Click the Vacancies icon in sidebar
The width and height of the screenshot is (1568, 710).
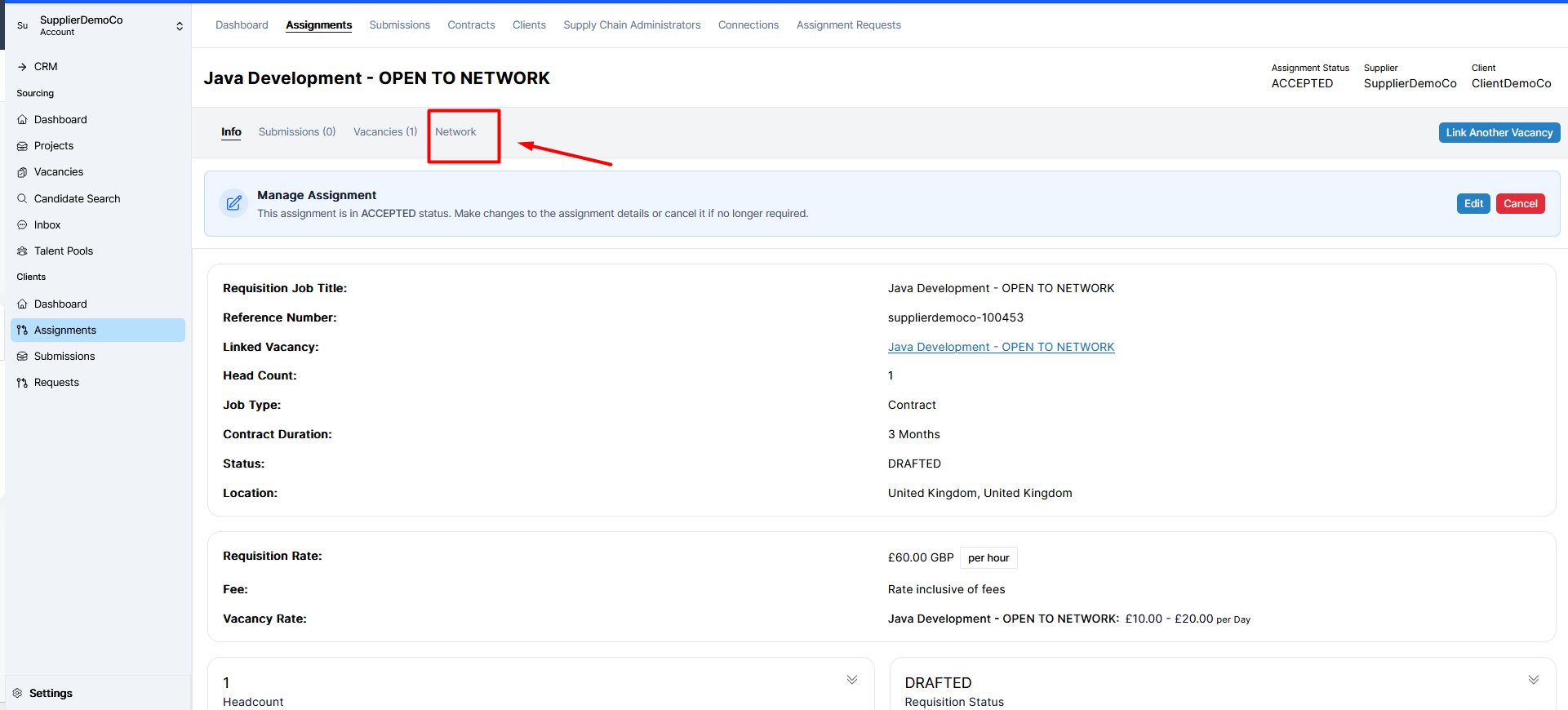(x=22, y=172)
